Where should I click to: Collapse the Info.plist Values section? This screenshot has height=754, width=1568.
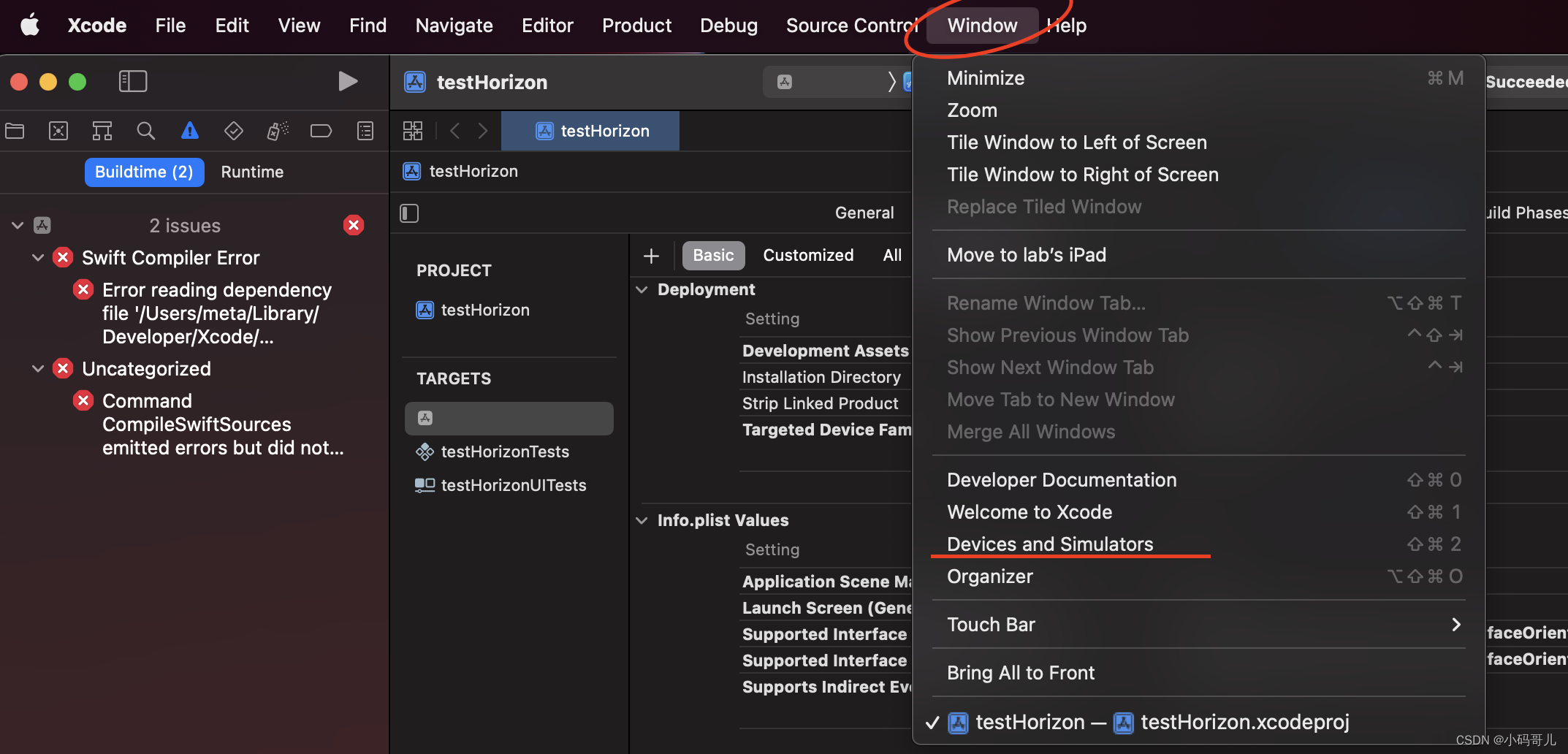tap(642, 520)
